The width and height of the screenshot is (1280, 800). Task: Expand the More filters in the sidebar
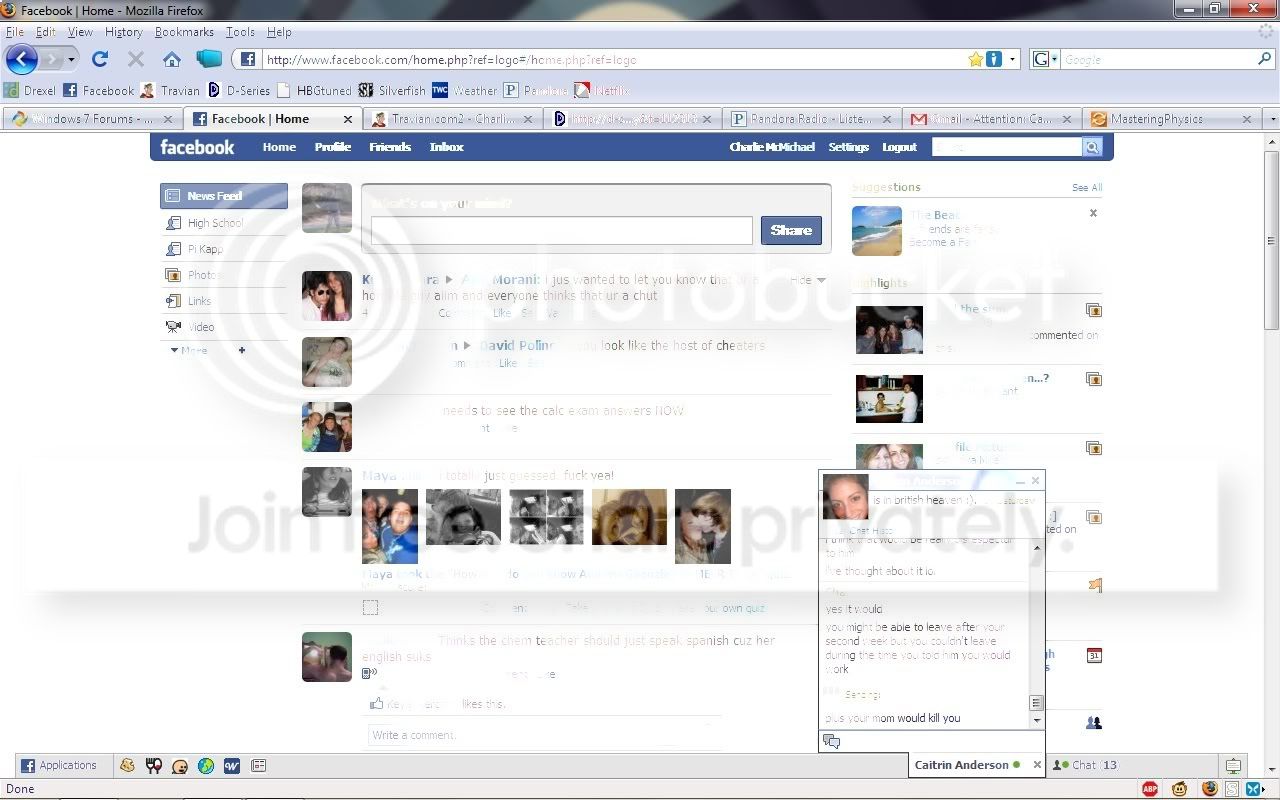(x=189, y=350)
